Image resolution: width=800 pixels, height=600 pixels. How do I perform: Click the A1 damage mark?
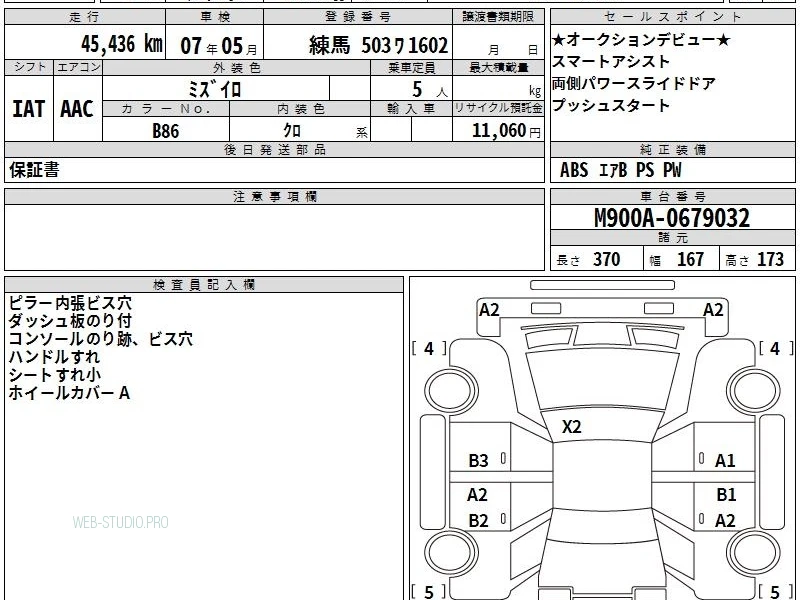tap(725, 460)
